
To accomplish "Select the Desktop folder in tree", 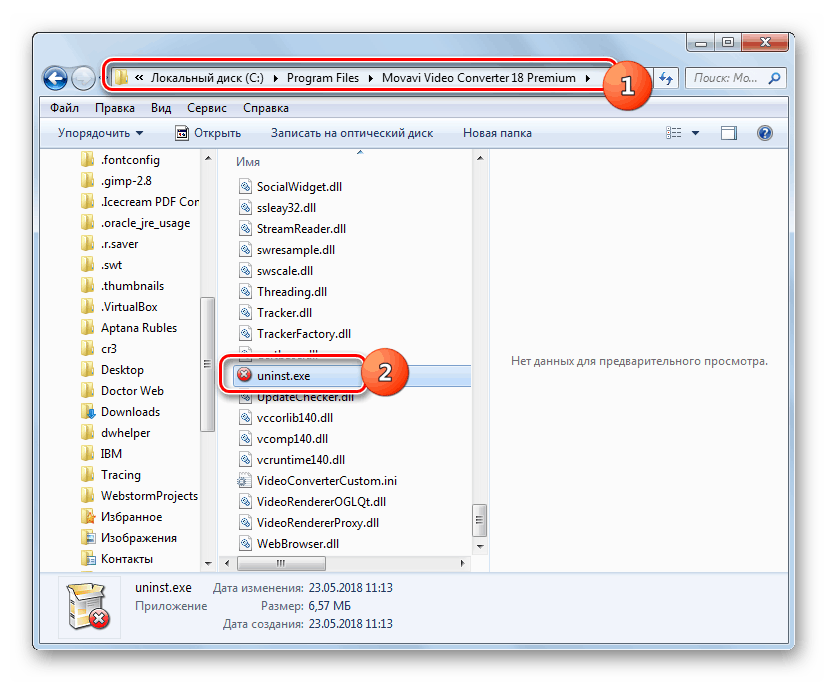I will click(x=122, y=370).
